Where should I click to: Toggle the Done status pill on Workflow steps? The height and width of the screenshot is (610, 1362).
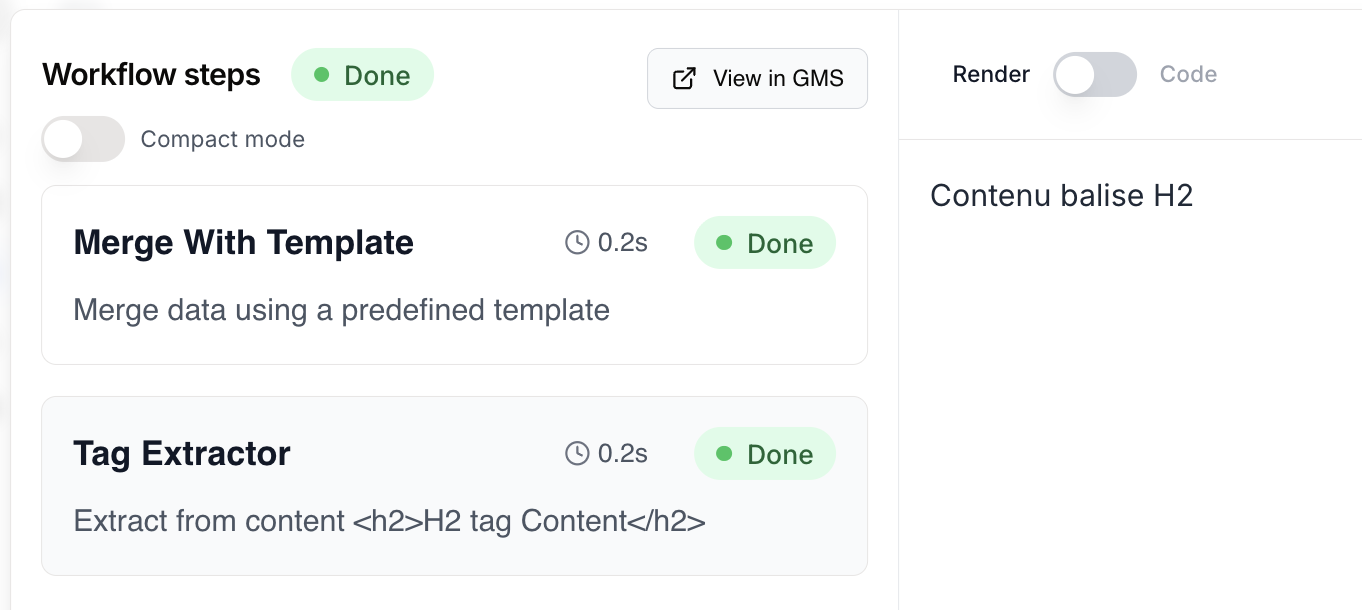coord(362,75)
